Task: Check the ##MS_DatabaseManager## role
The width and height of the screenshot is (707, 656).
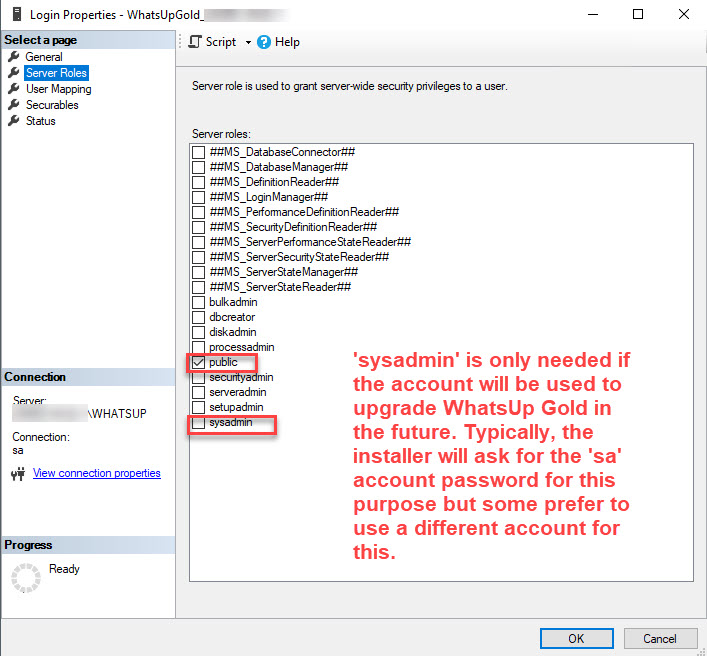Action: (198, 167)
